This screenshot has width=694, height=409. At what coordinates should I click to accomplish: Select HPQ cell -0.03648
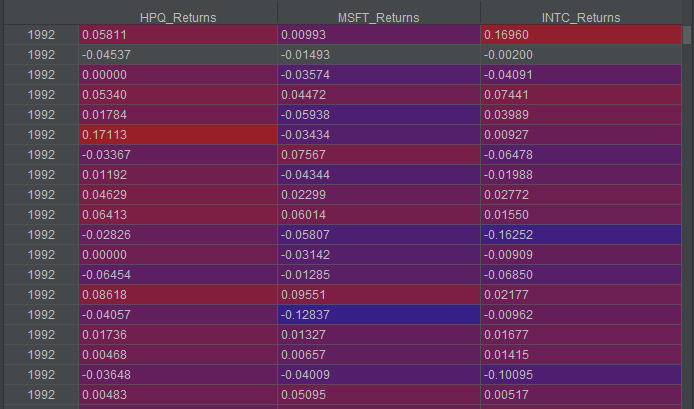click(178, 375)
